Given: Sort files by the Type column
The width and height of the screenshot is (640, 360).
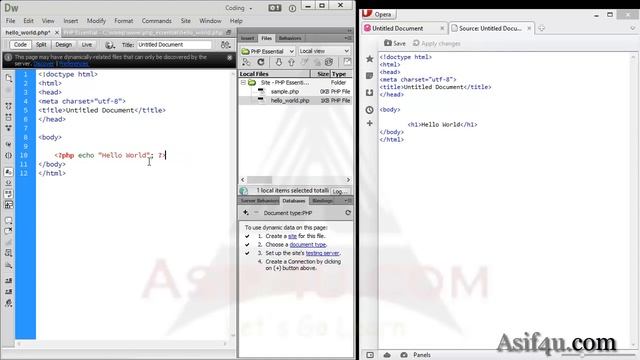Looking at the screenshot, I should tap(340, 74).
